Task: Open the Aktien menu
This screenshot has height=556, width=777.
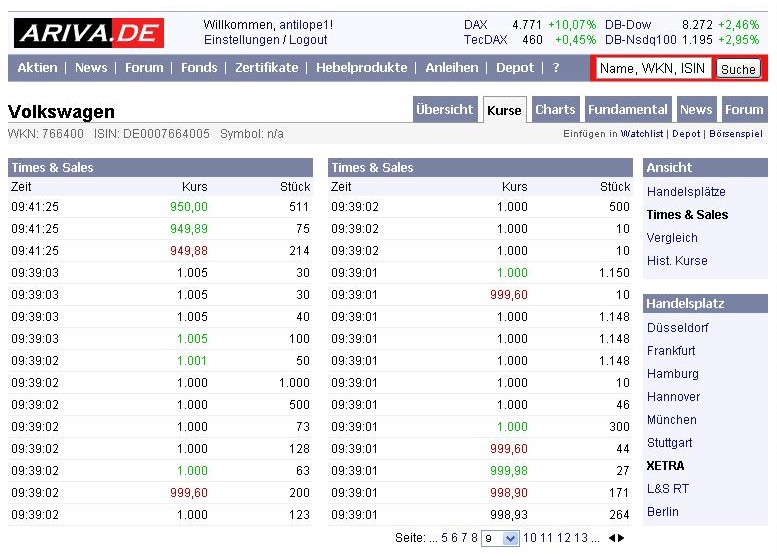Action: point(37,67)
